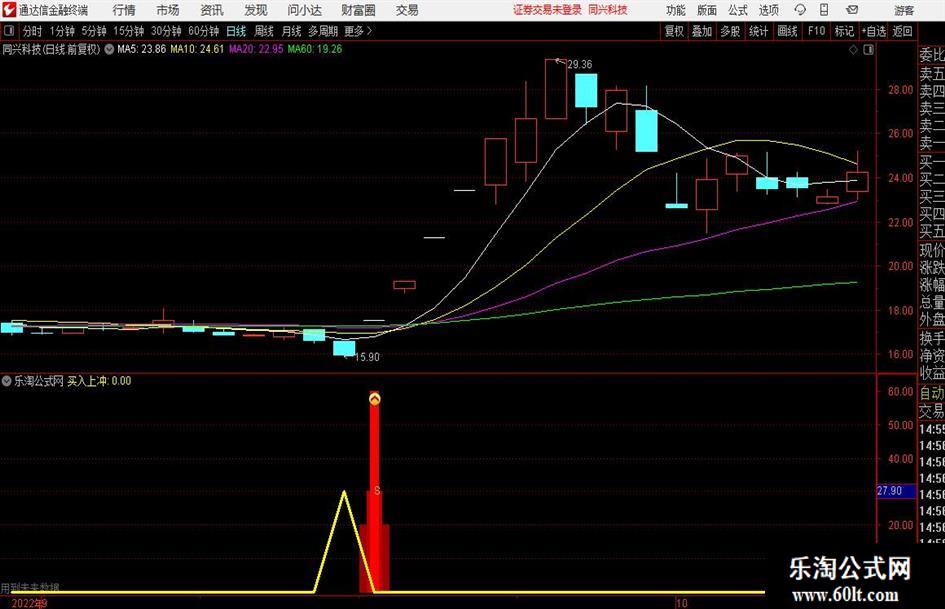The image size is (945, 609).
Task: Open the 选项 menu
Action: click(x=768, y=10)
